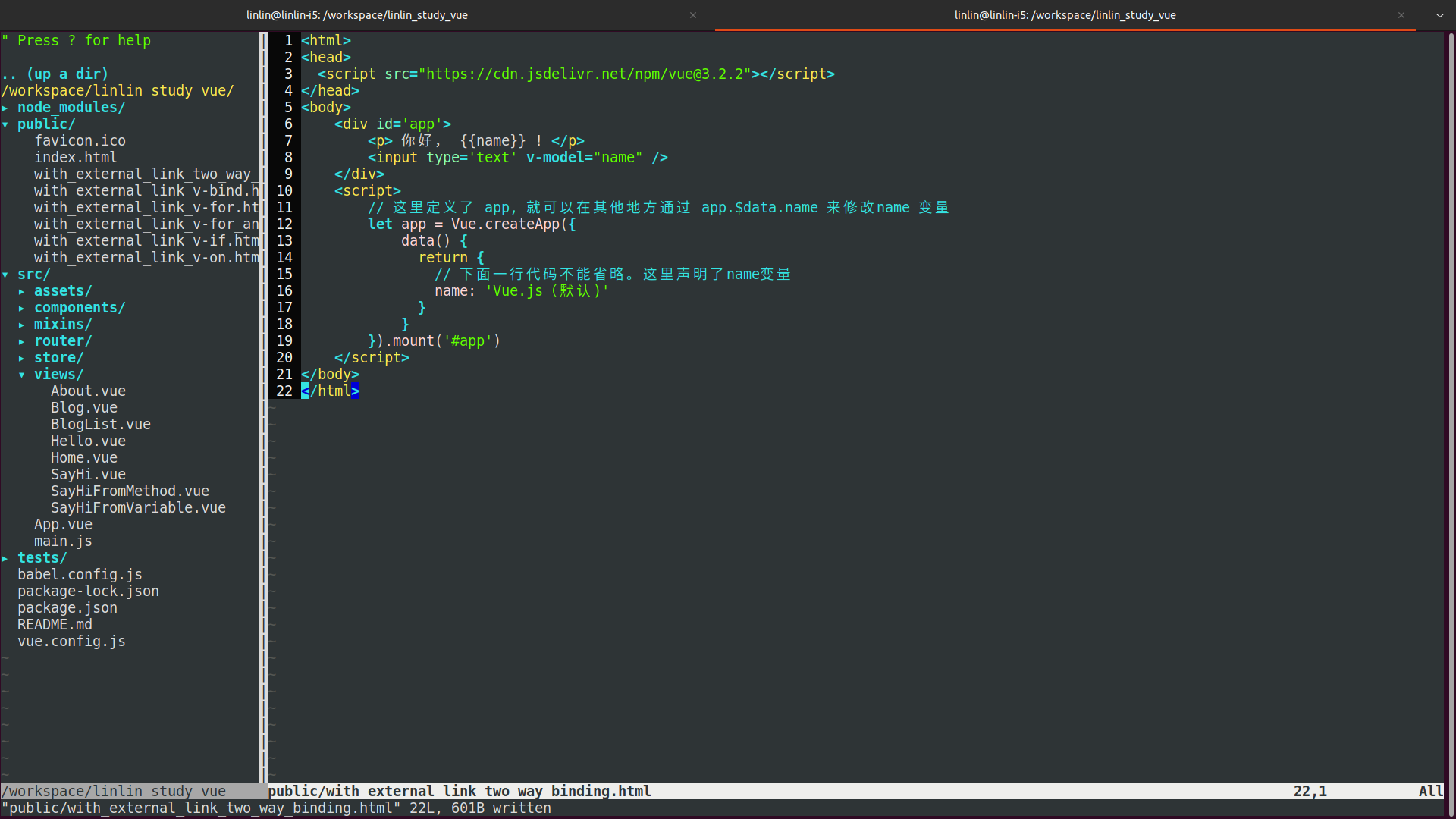Open vue.config.js file
This screenshot has height=819, width=1456.
(x=71, y=642)
